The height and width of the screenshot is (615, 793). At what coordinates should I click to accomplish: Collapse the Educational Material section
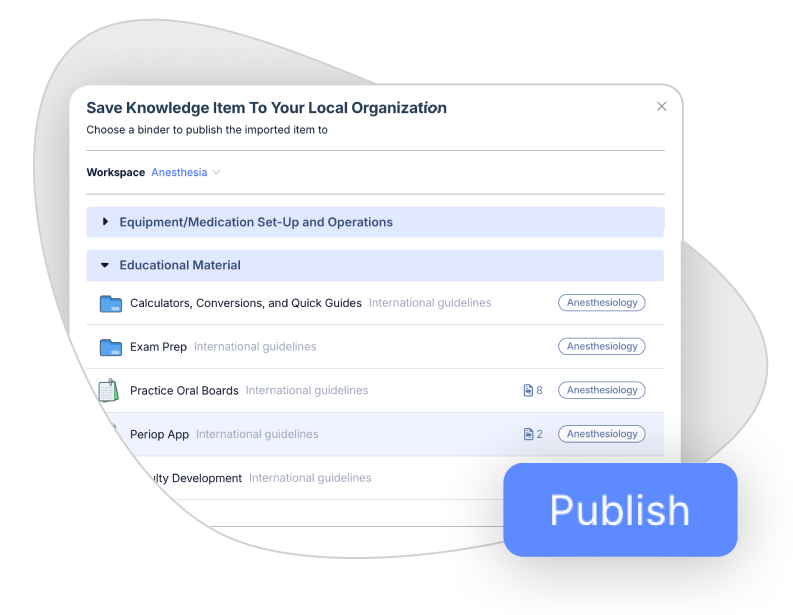(105, 265)
